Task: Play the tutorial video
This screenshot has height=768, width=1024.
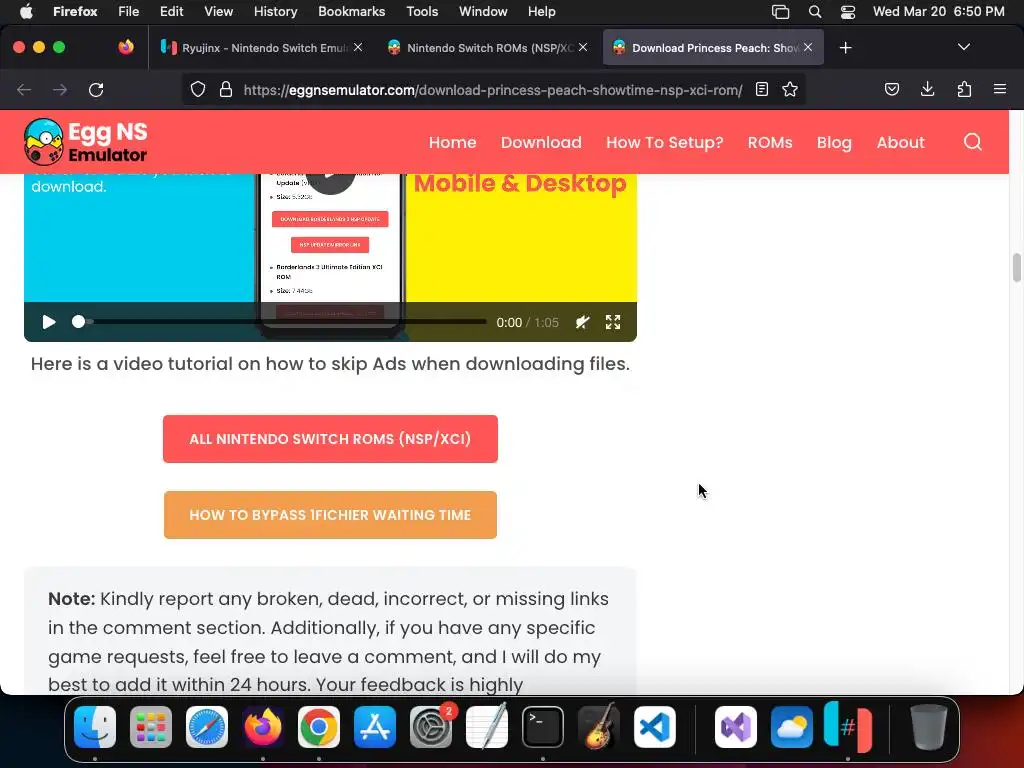Action: click(49, 322)
